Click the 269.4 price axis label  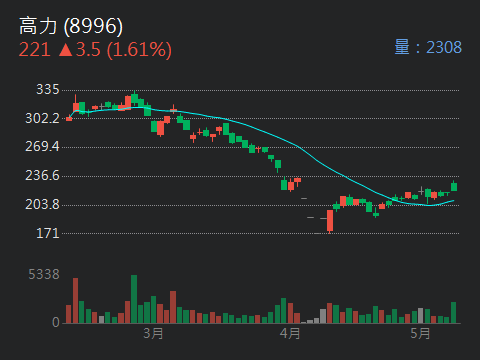(x=42, y=147)
